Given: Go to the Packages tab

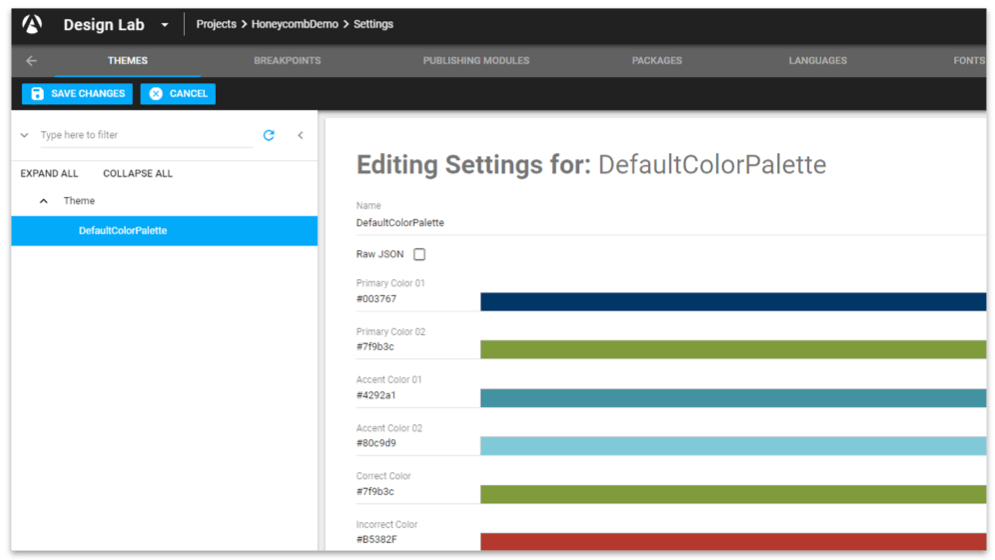Looking at the screenshot, I should [x=657, y=61].
